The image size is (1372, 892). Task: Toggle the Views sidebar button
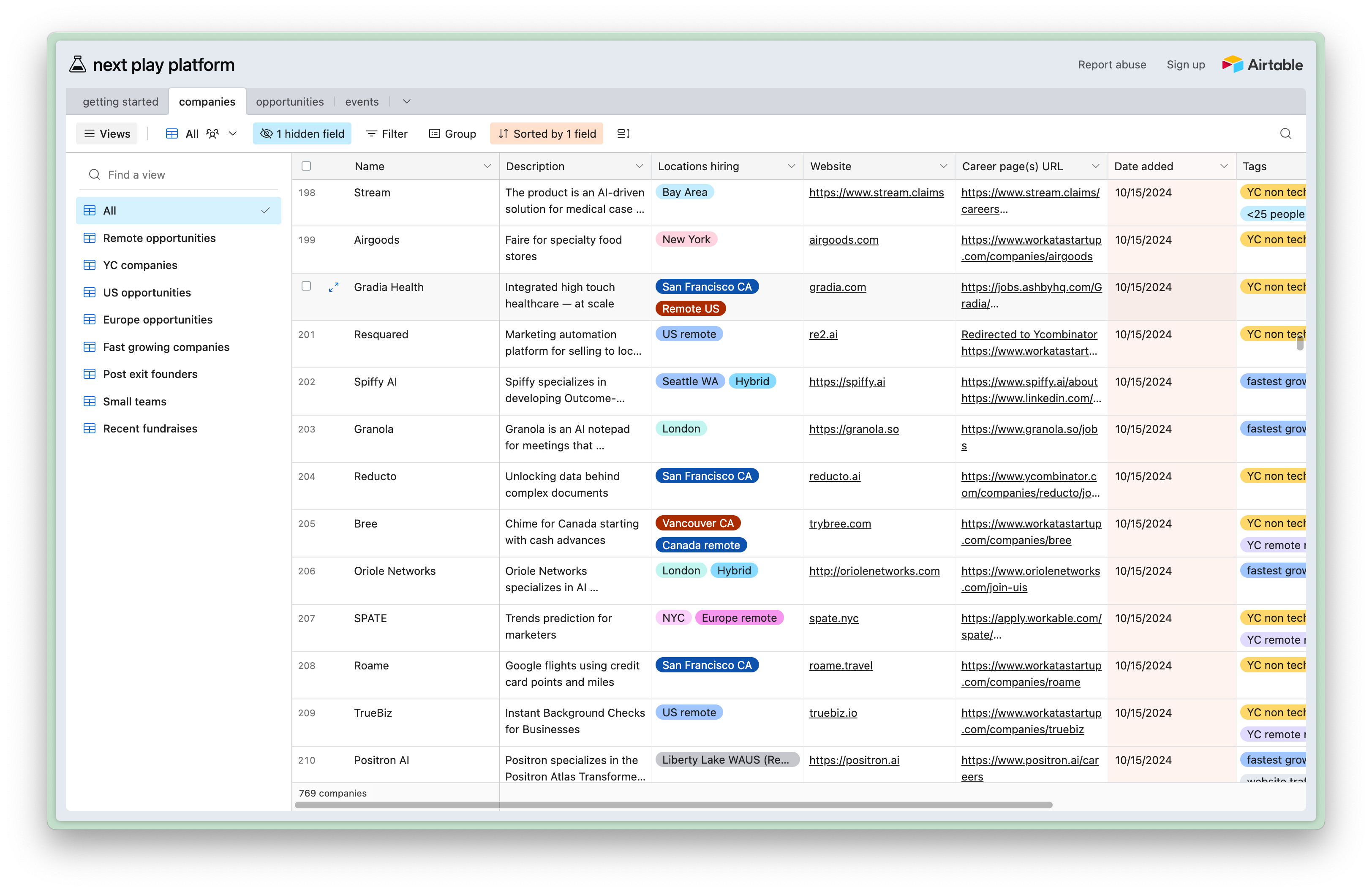107,134
